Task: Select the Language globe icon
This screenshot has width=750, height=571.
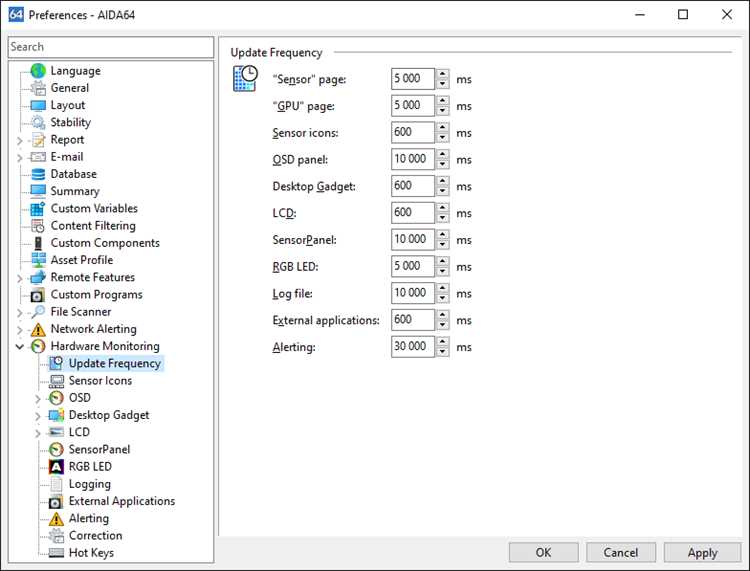Action: (x=38, y=71)
